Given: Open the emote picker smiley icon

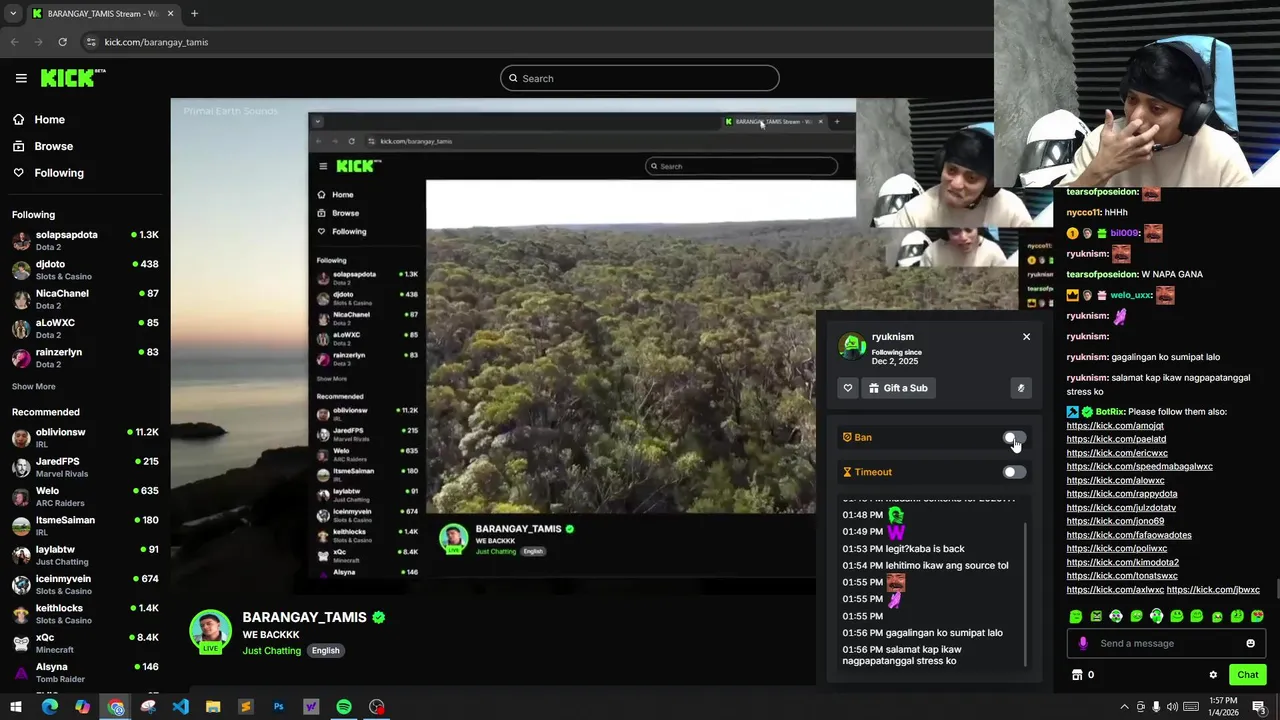Looking at the screenshot, I should [x=1250, y=643].
